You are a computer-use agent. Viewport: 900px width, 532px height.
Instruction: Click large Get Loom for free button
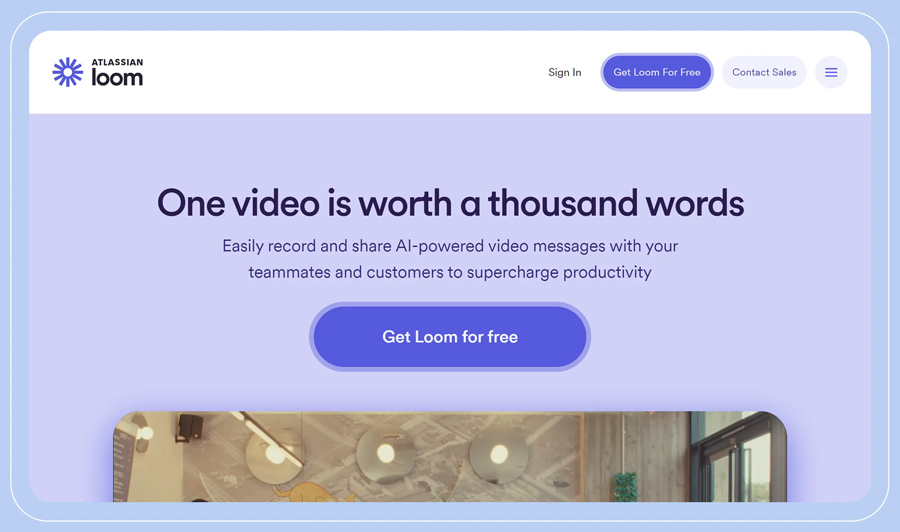(x=450, y=337)
